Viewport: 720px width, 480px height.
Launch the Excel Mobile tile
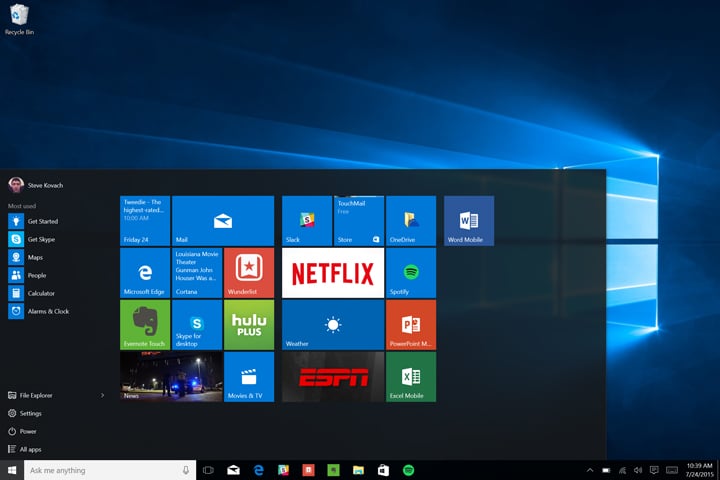coord(411,377)
